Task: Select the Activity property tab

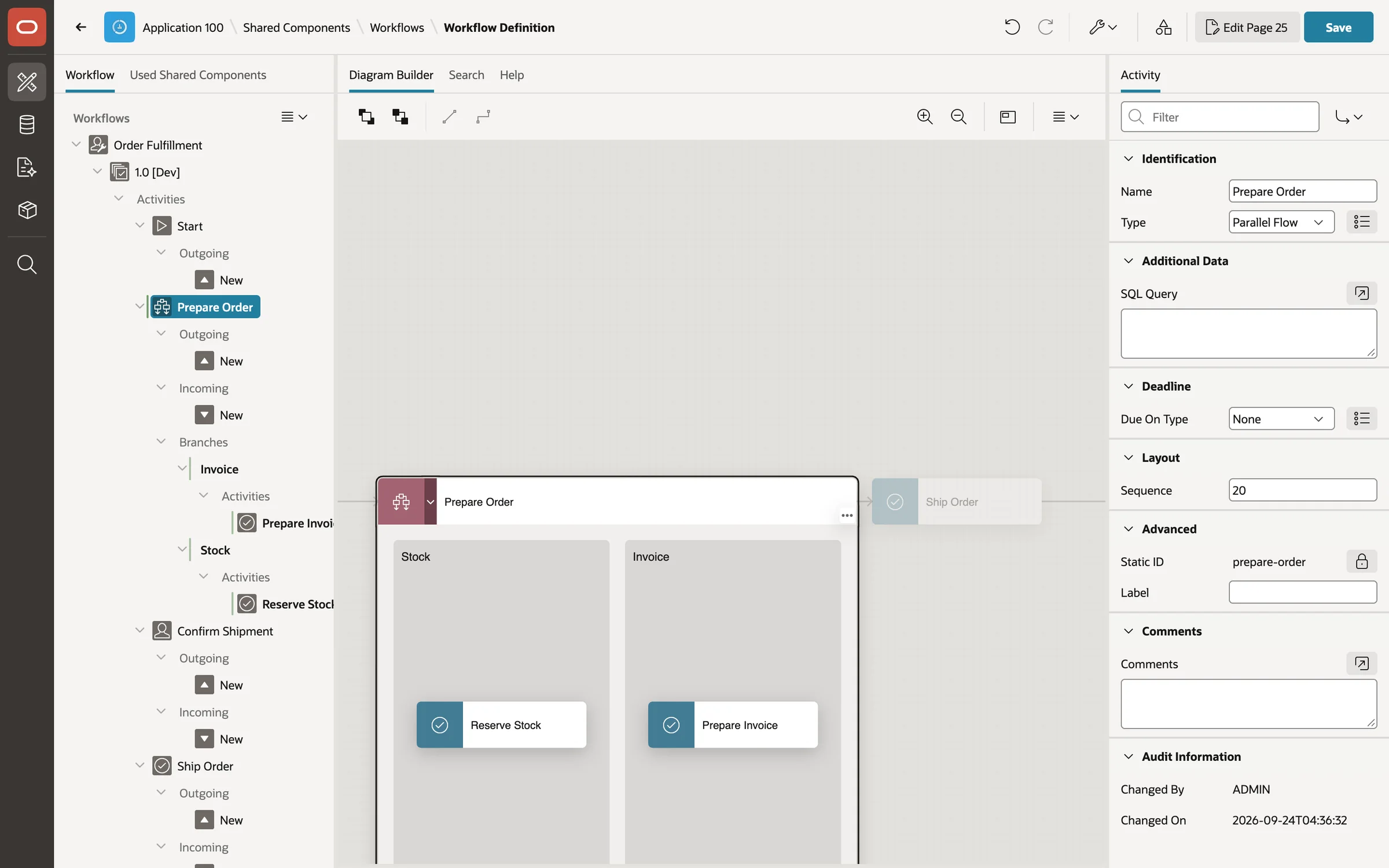Action: pos(1140,75)
